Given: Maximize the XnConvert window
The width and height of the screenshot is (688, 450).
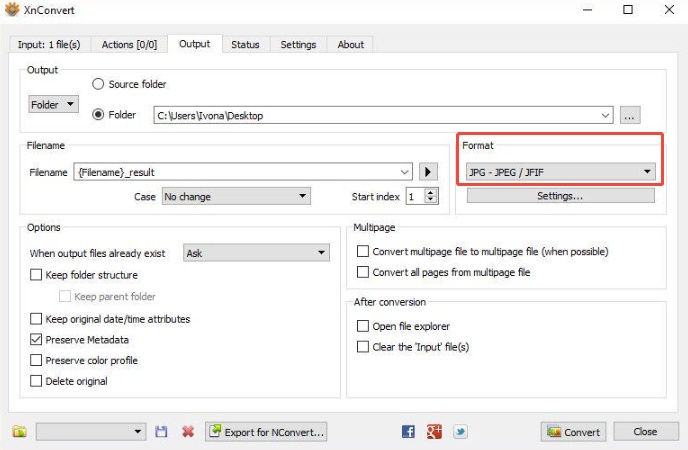Looking at the screenshot, I should pos(628,9).
